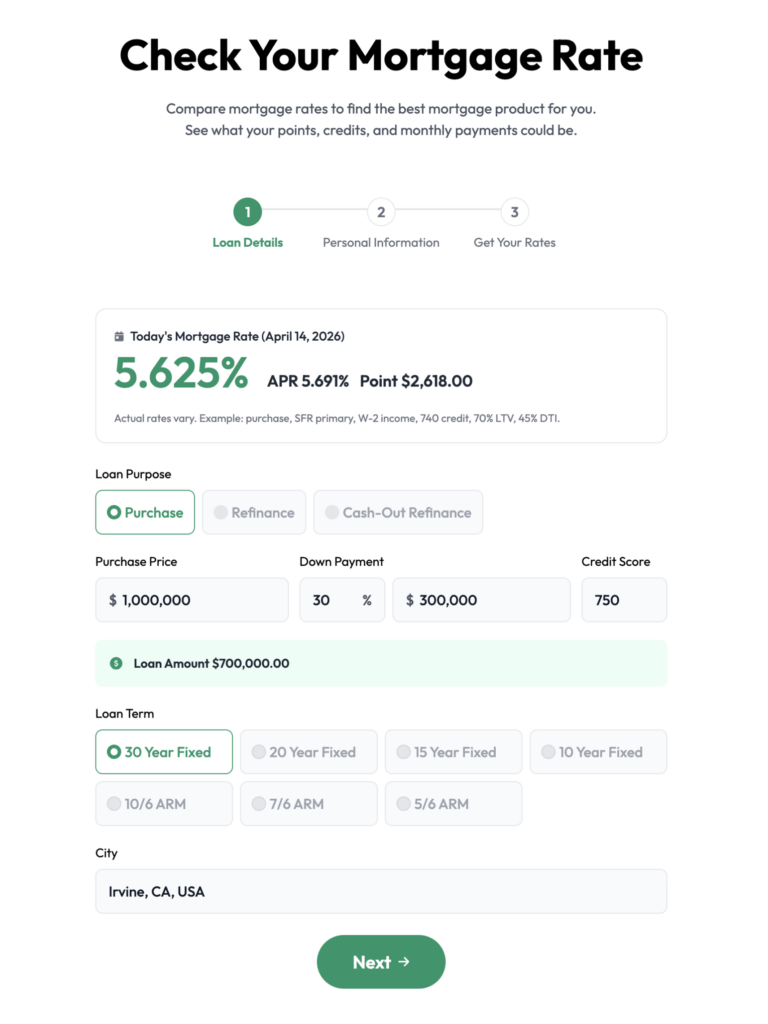Choose Cash-Out Refinance as loan purpose
Image resolution: width=768 pixels, height=1024 pixels.
(398, 512)
